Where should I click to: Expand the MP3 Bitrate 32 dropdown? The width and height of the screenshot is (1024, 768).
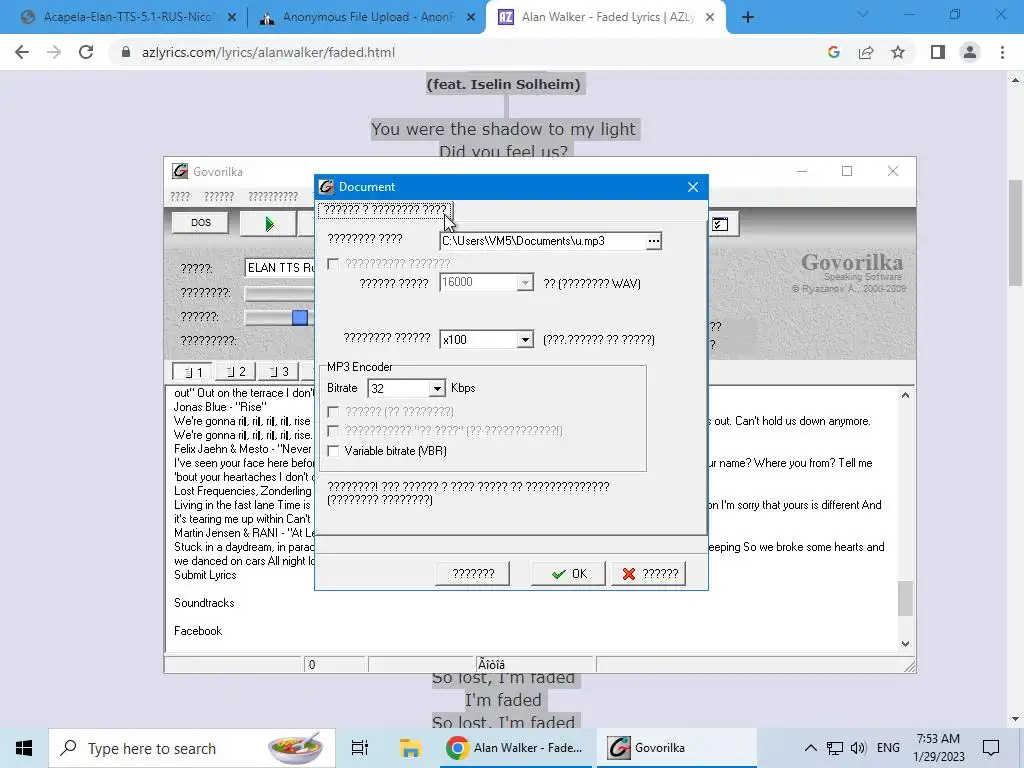pos(437,389)
